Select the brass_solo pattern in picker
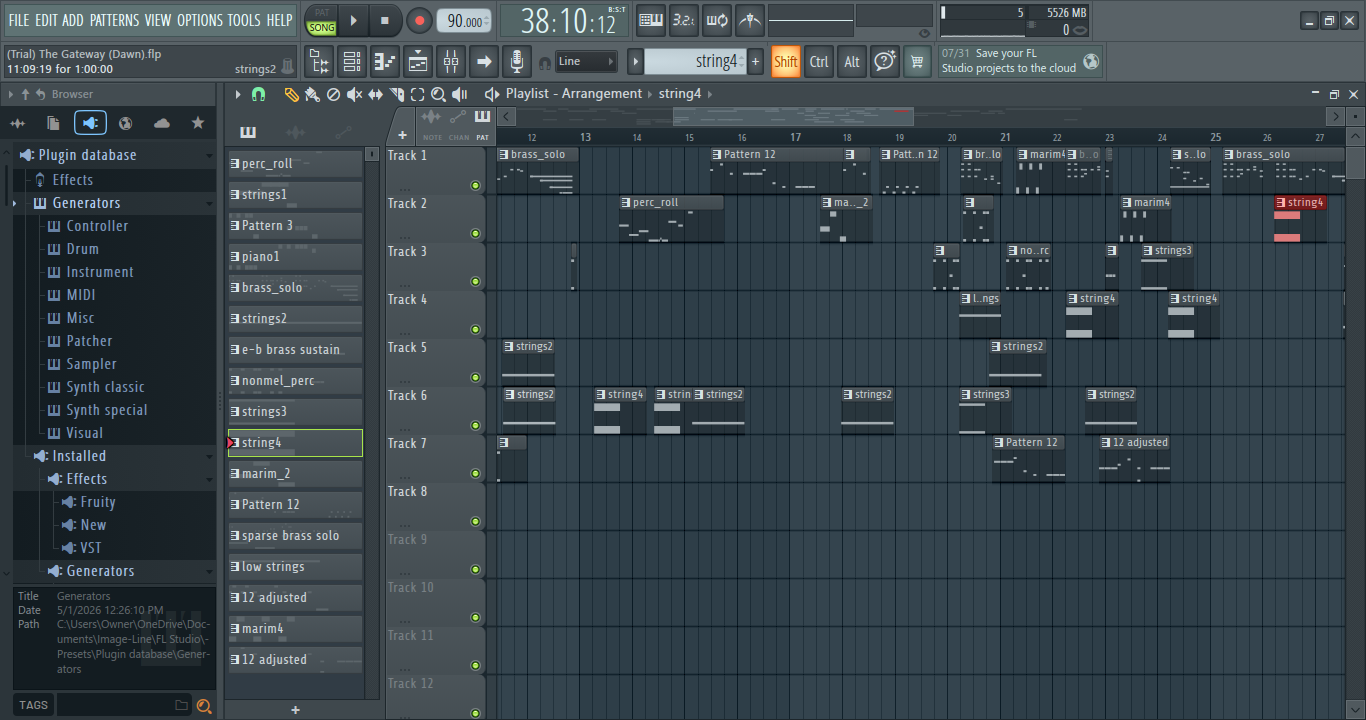The width and height of the screenshot is (1366, 720). point(295,287)
